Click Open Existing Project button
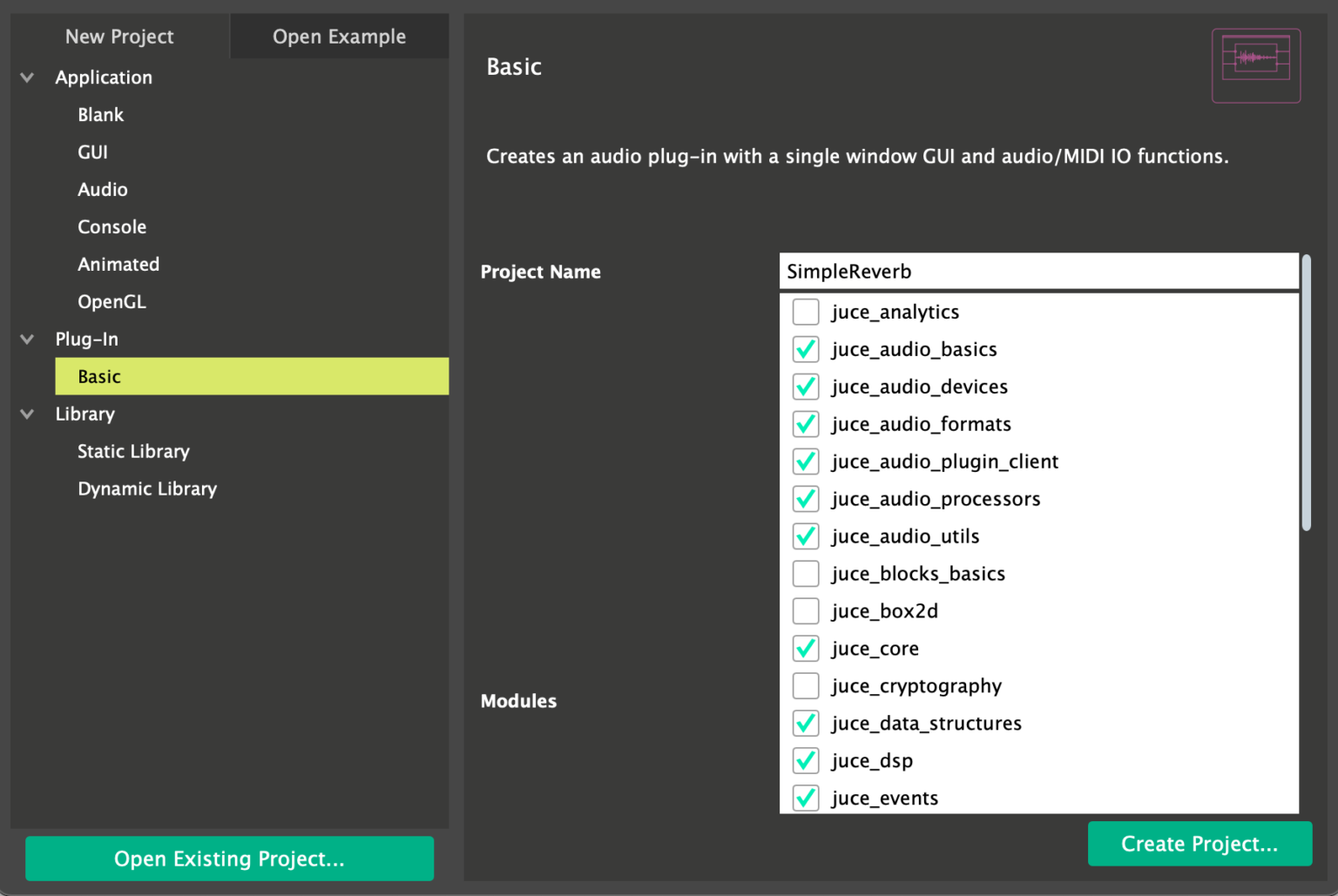The height and width of the screenshot is (896, 1338). [229, 859]
